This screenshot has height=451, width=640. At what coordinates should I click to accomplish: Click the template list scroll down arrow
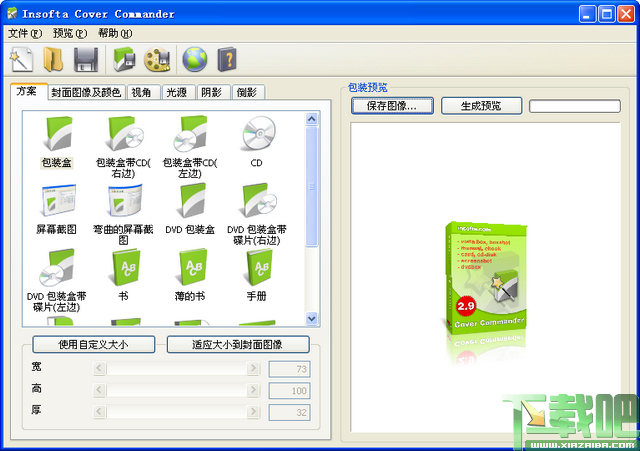(312, 318)
